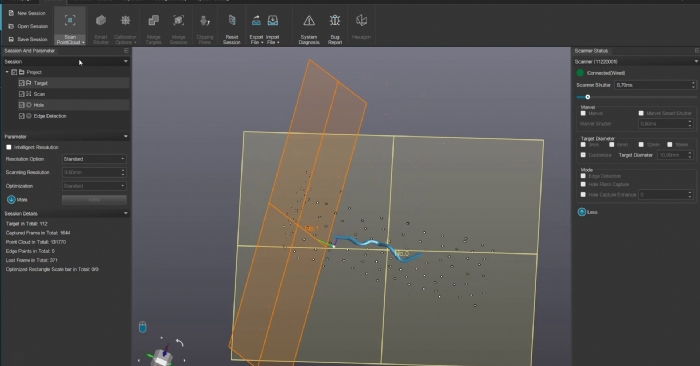Toggle visibility checkbox of Scan item
The width and height of the screenshot is (700, 366).
tap(21, 94)
